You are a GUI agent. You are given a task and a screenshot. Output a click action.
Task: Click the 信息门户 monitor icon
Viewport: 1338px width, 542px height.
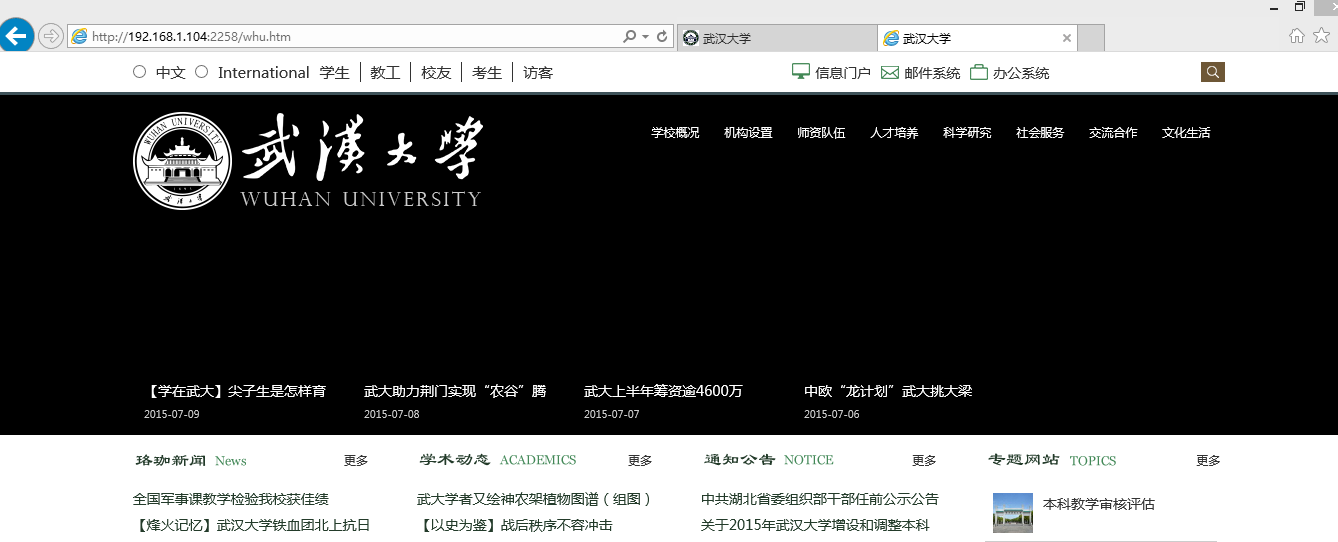800,72
